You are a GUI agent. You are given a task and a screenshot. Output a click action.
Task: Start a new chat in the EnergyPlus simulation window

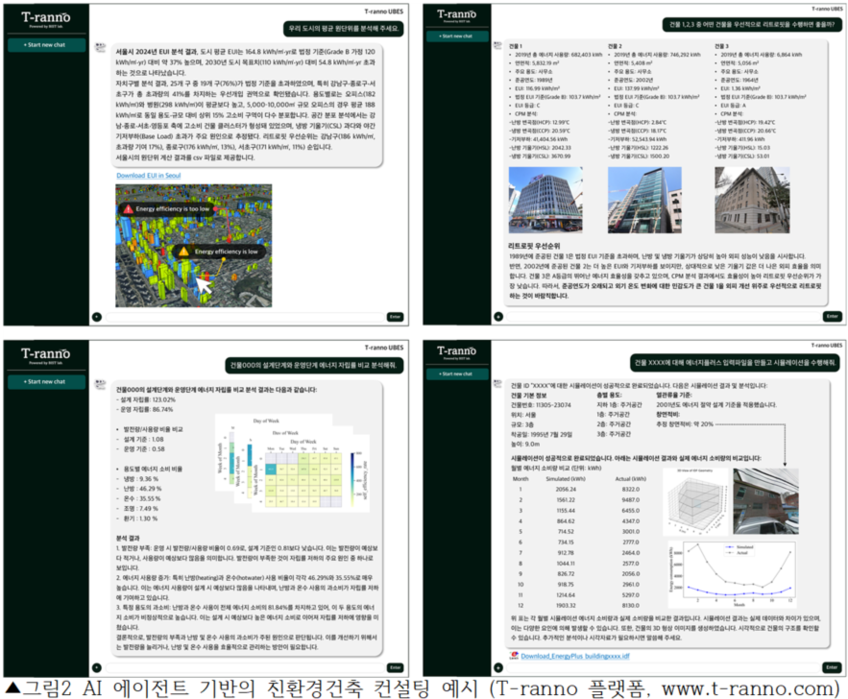tap(457, 374)
